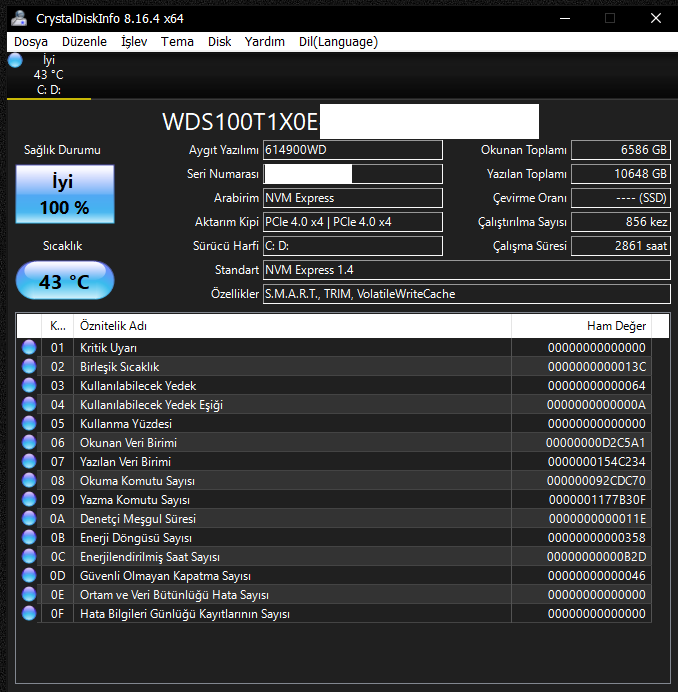
Task: Click raw value 00000000D2C5A1
Action: [595, 443]
